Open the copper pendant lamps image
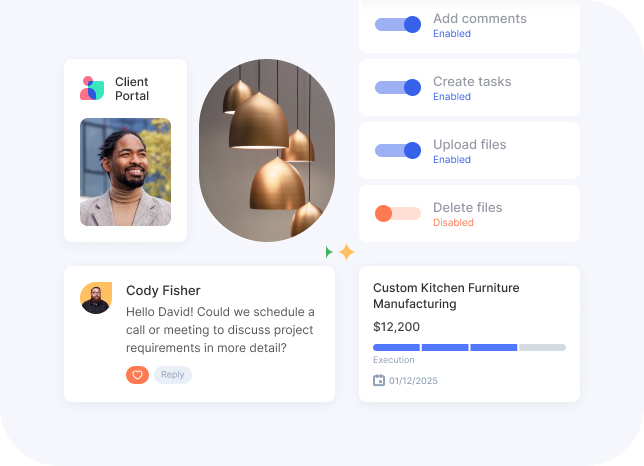 (267, 150)
